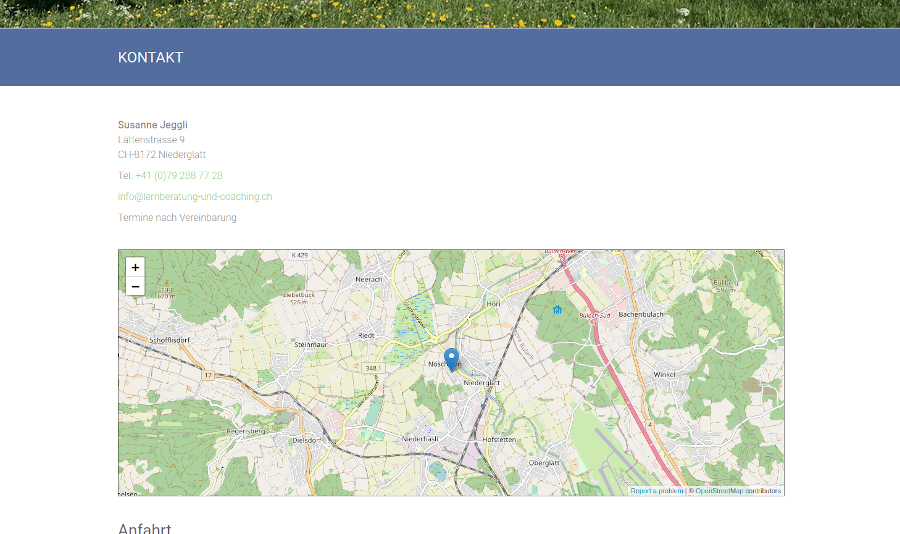This screenshot has width=900, height=534.
Task: Click the Steinmaur label on the map
Action: [x=311, y=345]
